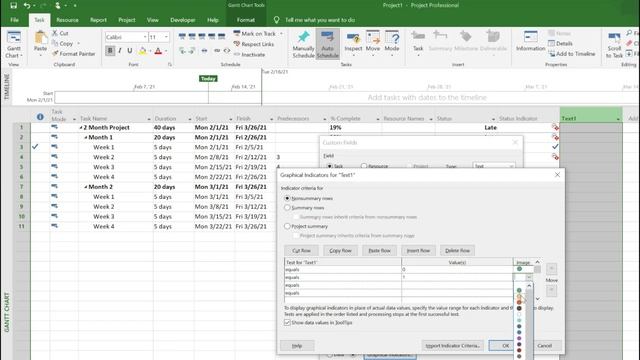Viewport: 640px width, 360px height.
Task: Select Auto Schedule mode
Action: [x=327, y=44]
